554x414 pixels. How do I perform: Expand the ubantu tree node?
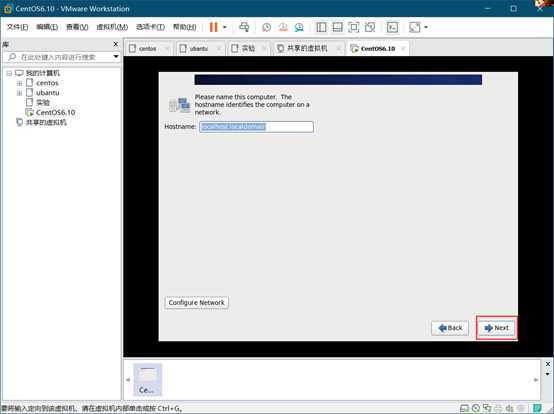19,93
